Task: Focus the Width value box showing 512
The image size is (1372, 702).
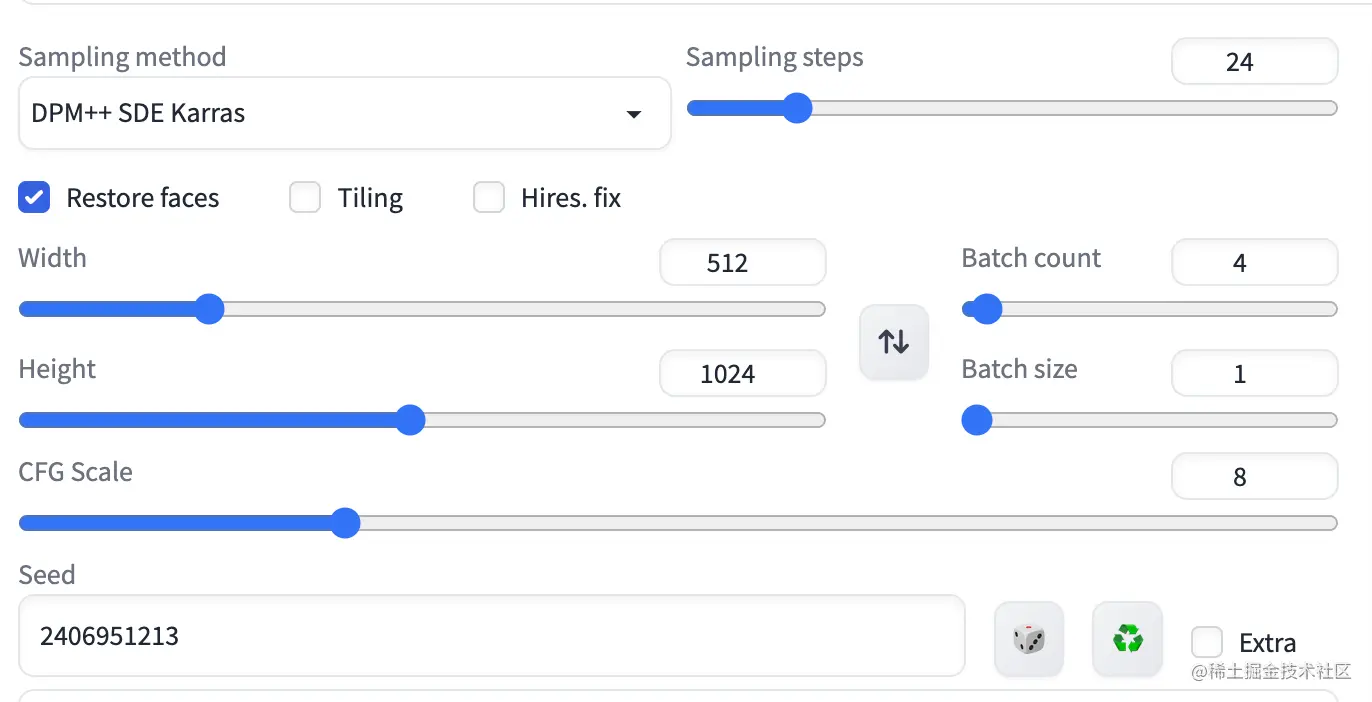Action: click(x=742, y=263)
